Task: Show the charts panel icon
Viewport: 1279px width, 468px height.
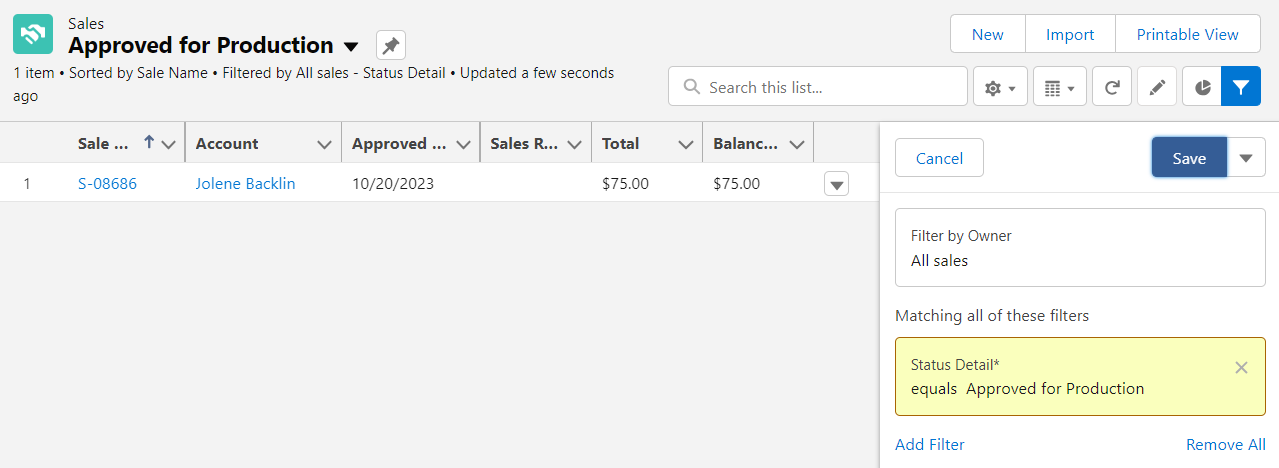Action: tap(1202, 88)
